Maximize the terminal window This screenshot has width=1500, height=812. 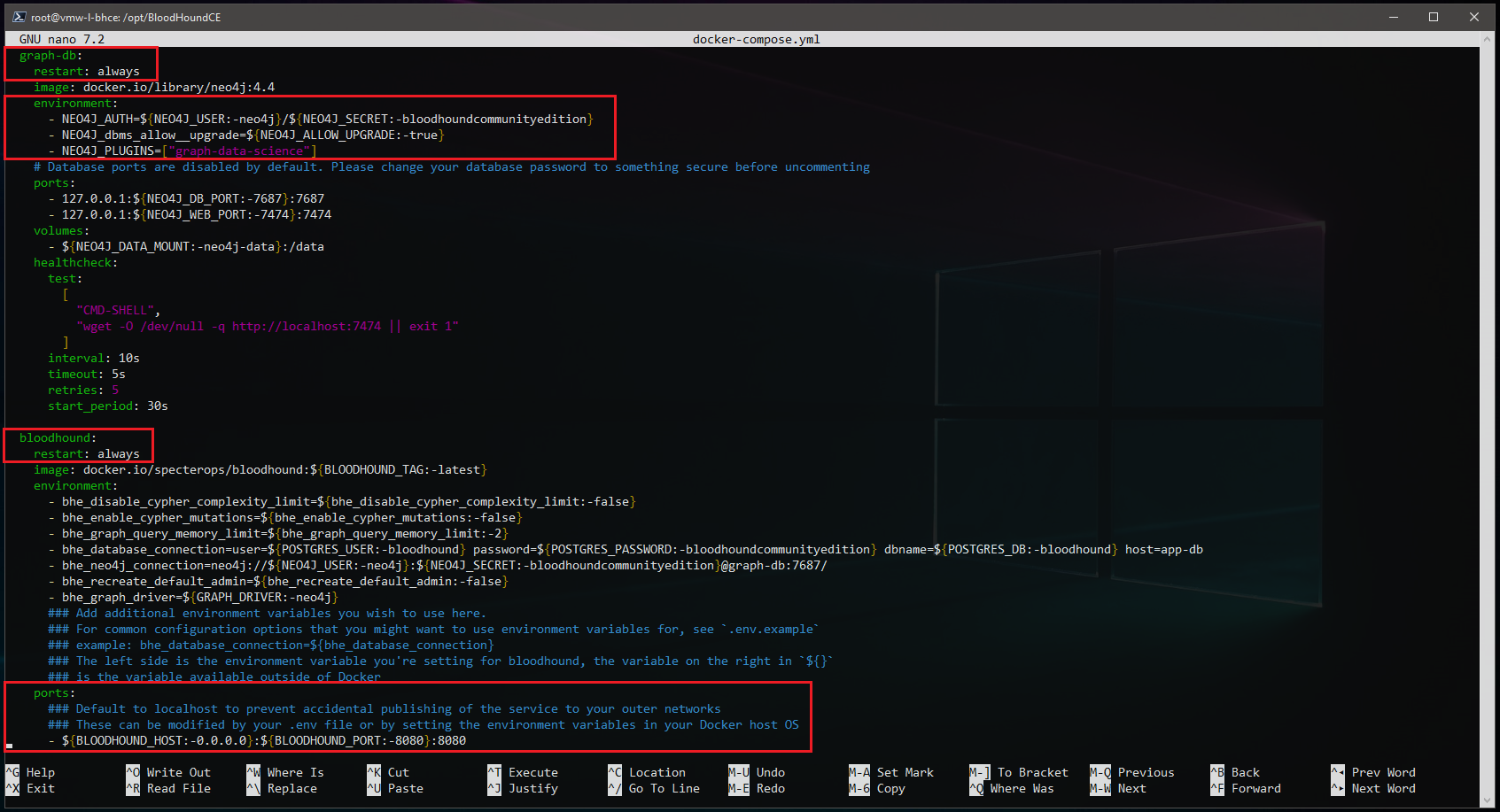pyautogui.click(x=1434, y=17)
